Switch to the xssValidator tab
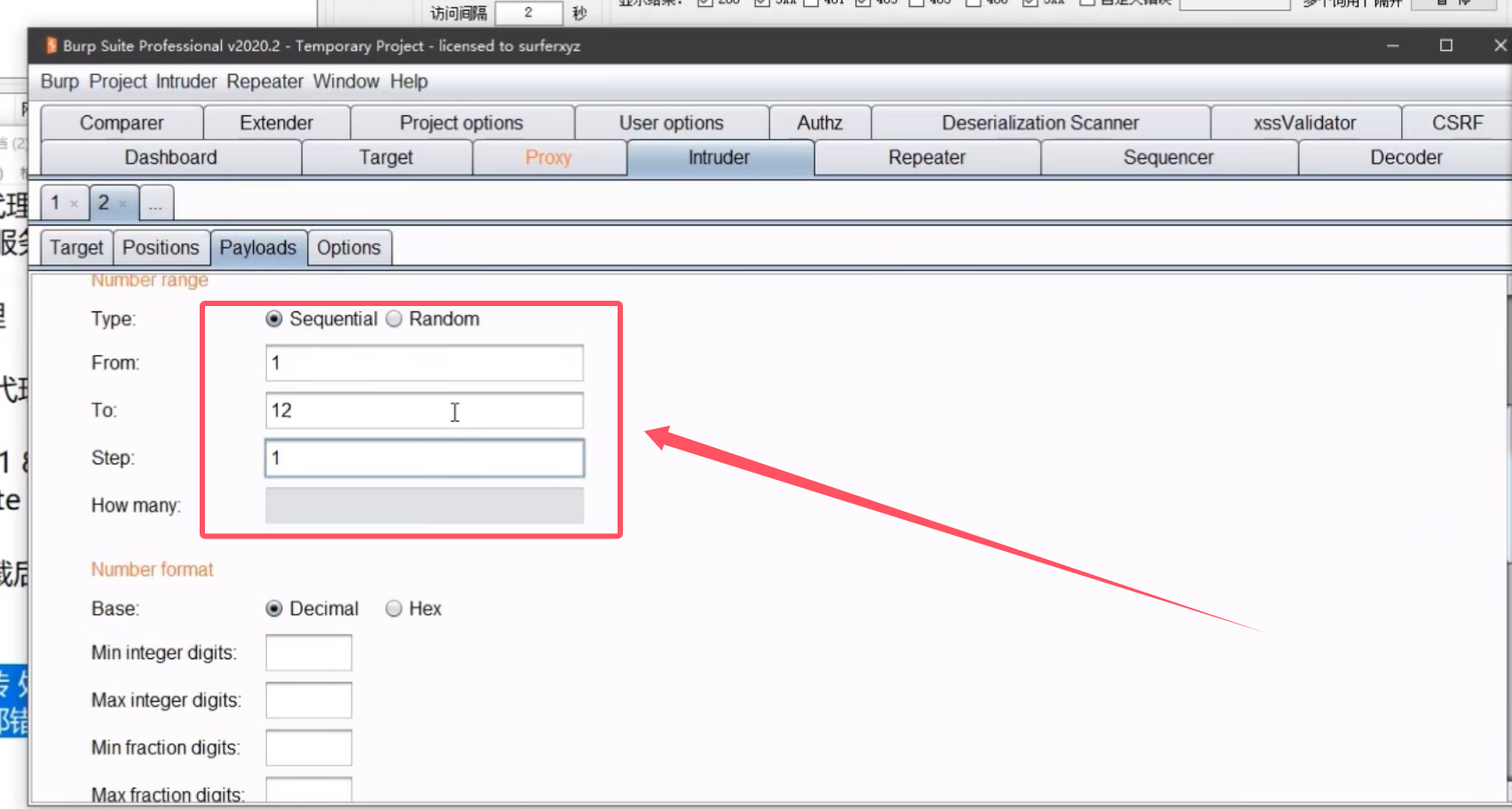 (x=1305, y=122)
